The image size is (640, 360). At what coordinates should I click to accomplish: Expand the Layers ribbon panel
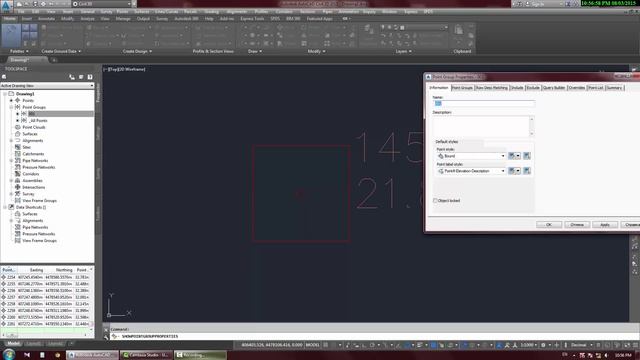pos(404,51)
